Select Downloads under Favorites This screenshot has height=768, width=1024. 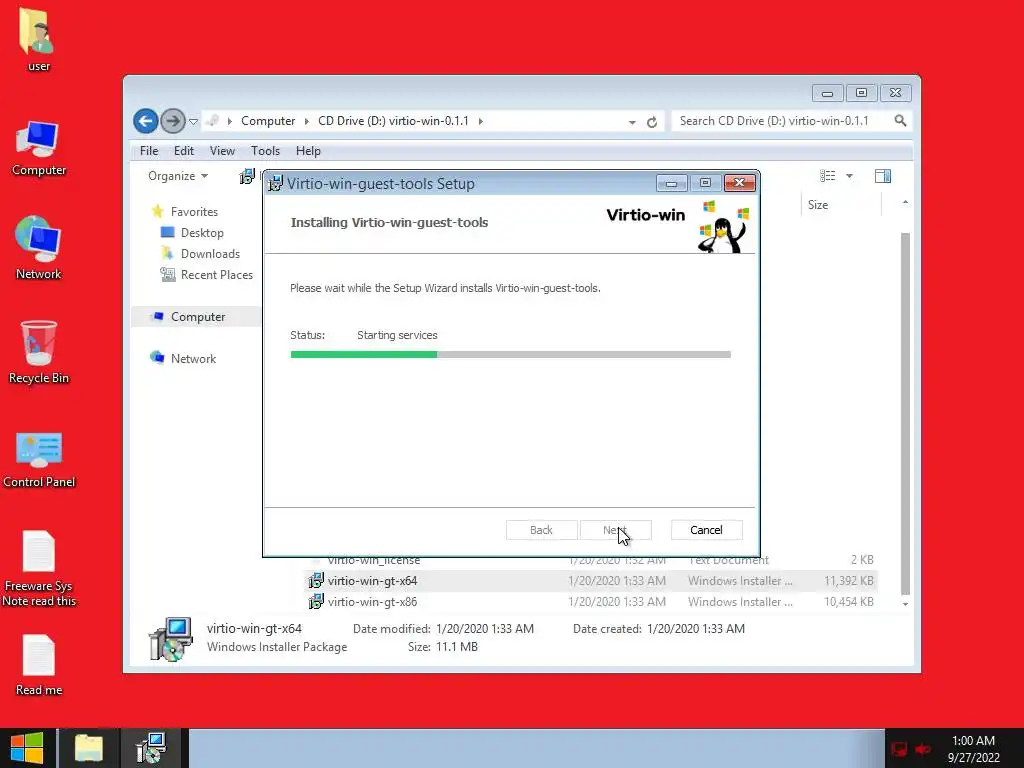pos(210,253)
